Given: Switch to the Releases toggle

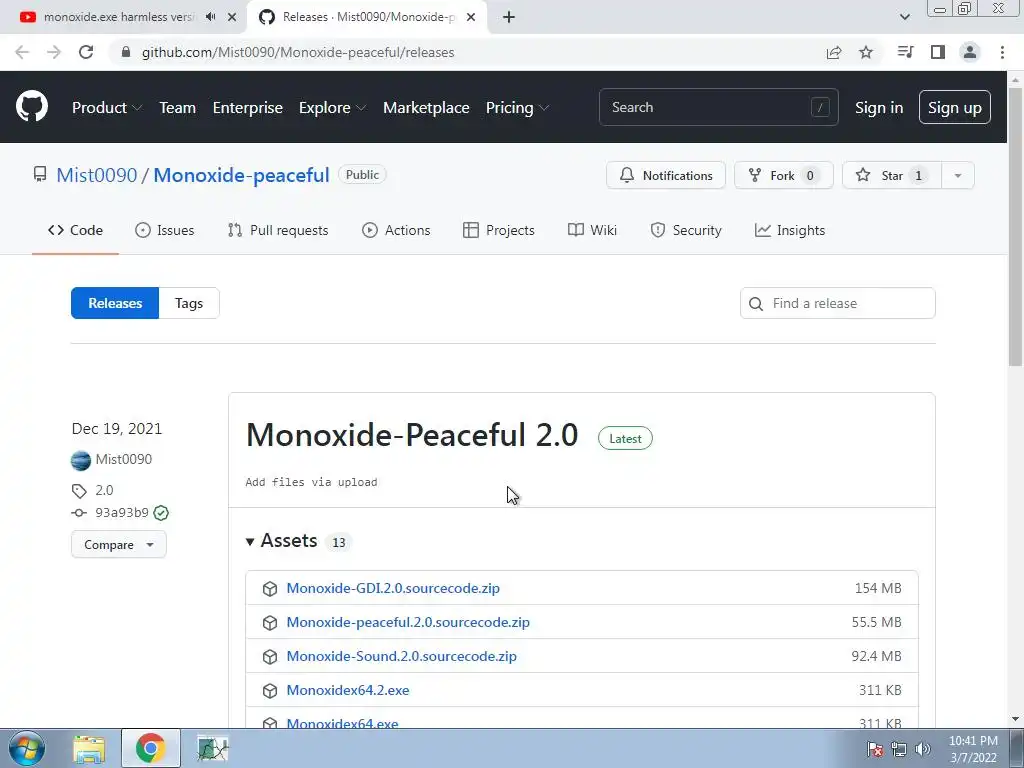Looking at the screenshot, I should [x=115, y=303].
